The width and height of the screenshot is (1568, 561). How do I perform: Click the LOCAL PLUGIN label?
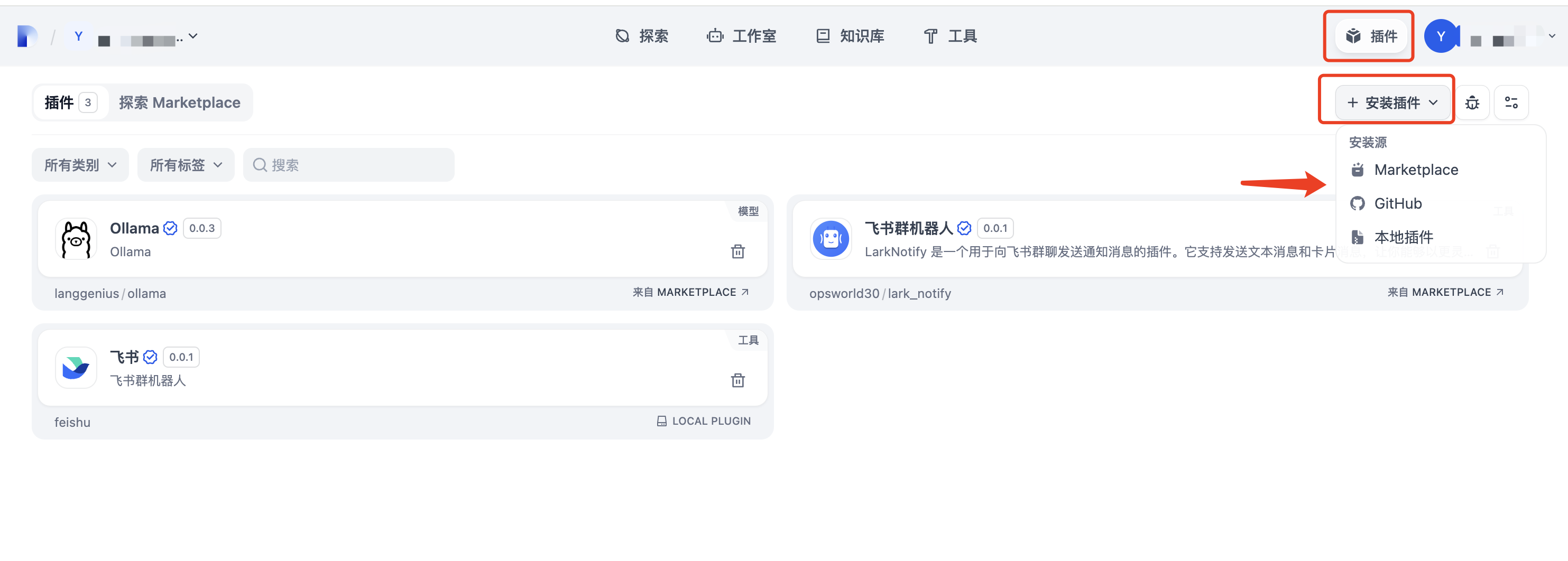(704, 421)
